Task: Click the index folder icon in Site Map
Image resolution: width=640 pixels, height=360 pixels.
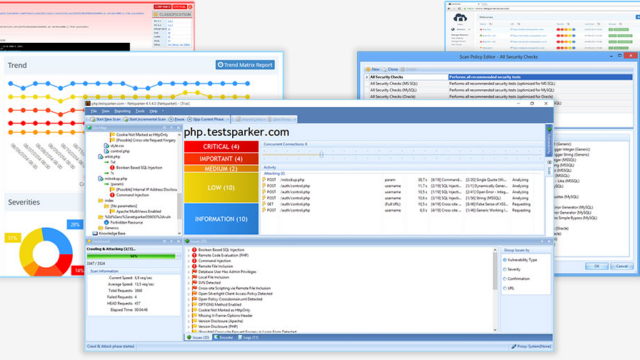Action: click(x=100, y=201)
